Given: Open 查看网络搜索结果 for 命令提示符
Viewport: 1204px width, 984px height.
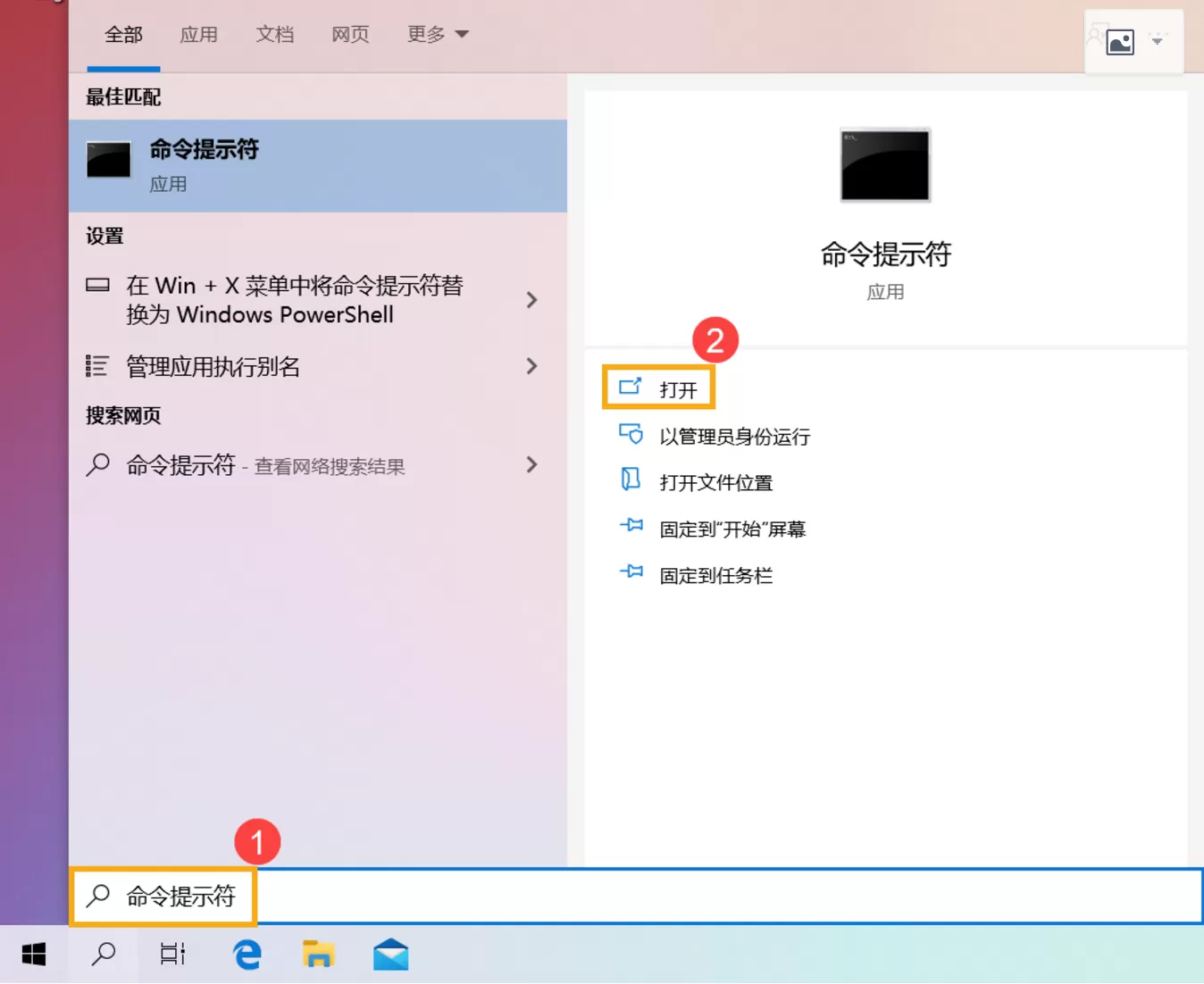Looking at the screenshot, I should 329,465.
